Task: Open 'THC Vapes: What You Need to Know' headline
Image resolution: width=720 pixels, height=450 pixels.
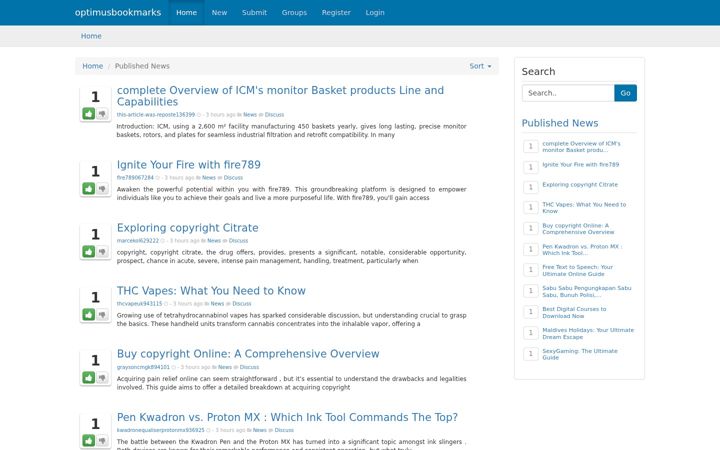Action: click(211, 291)
